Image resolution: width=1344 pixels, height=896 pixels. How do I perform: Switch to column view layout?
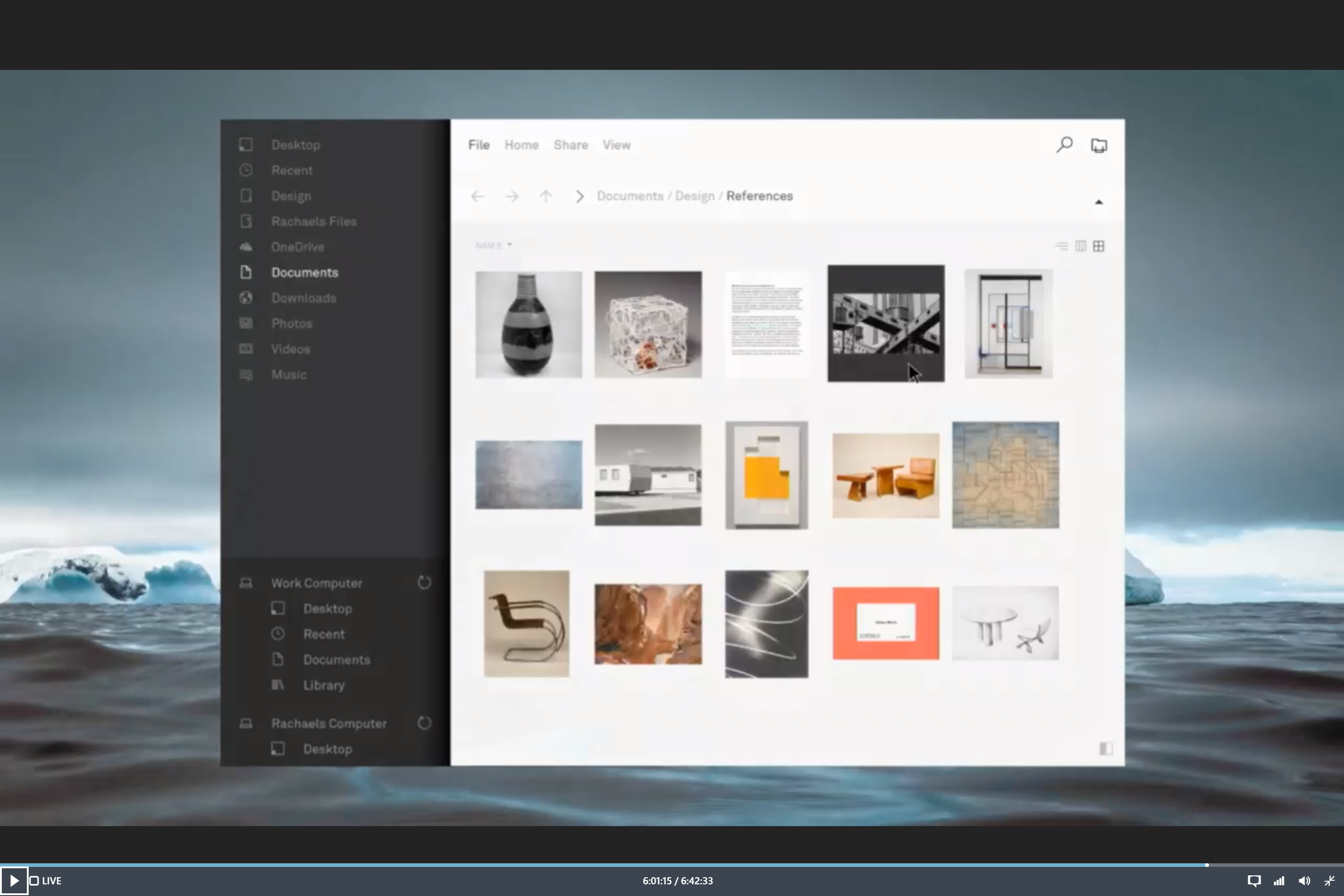coord(1081,246)
